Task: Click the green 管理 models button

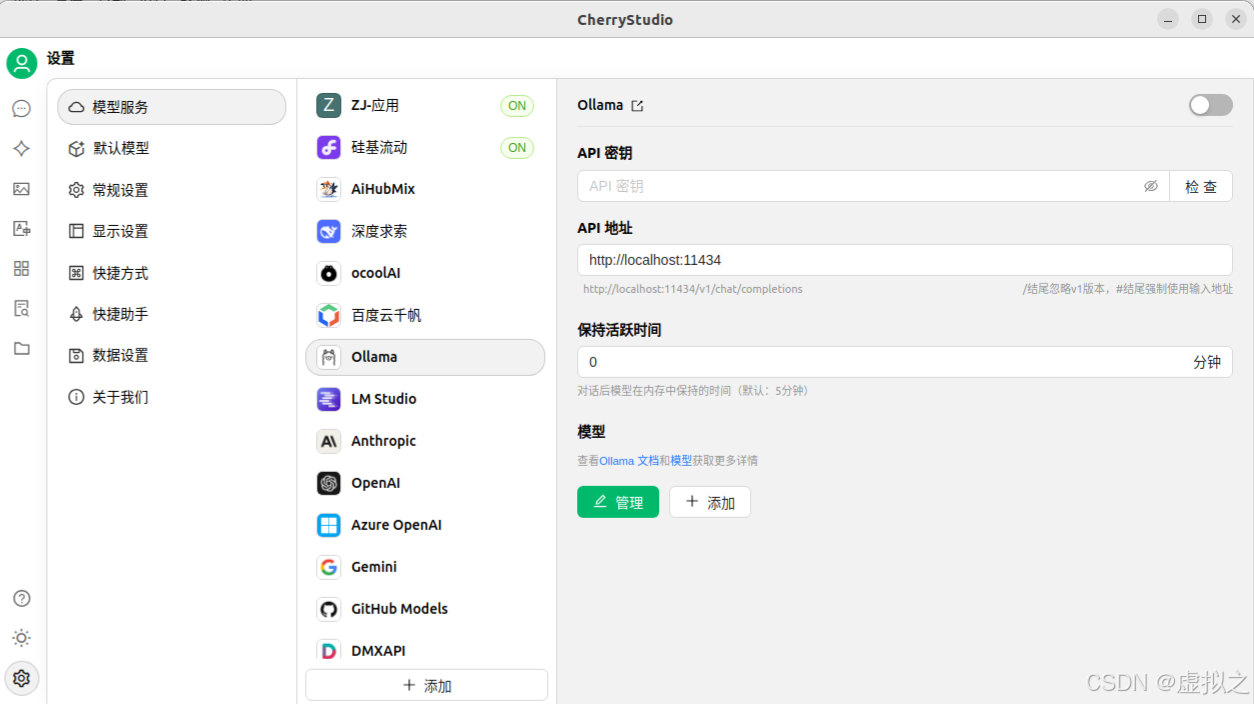Action: (x=618, y=502)
